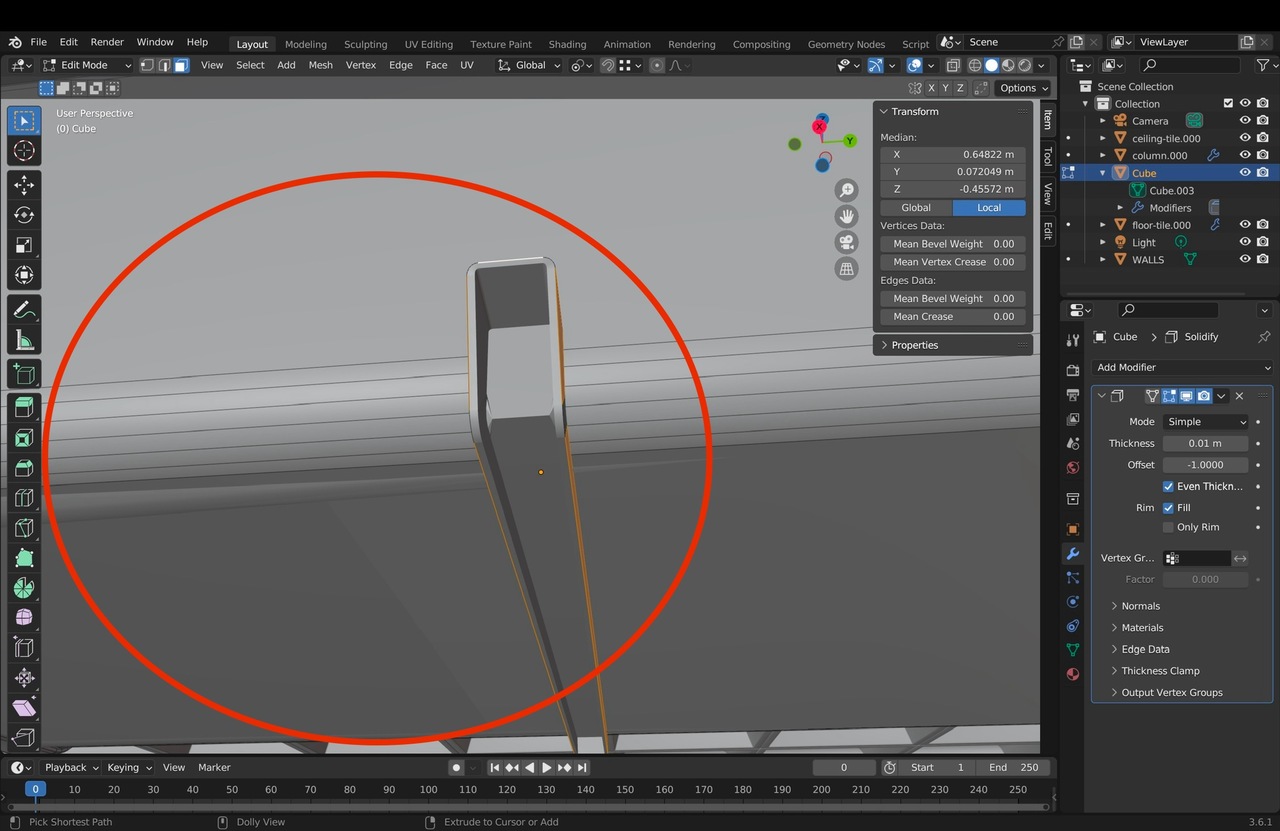Open the Solidify Mode dropdown
Screen dimensions: 1280x831
tap(1205, 422)
